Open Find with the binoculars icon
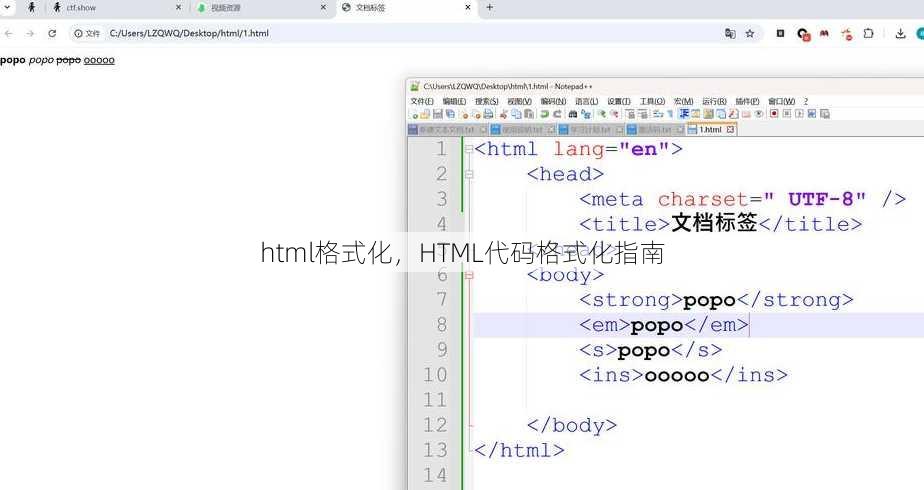924x490 pixels. pos(573,114)
